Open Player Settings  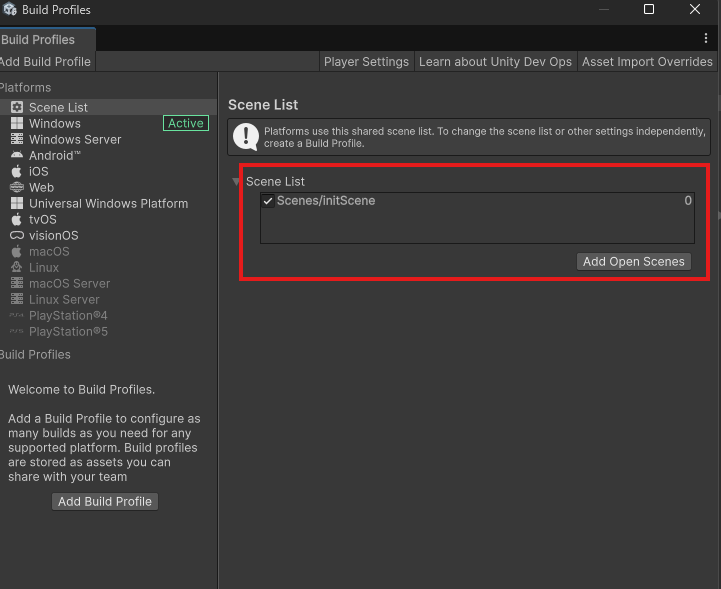point(366,62)
